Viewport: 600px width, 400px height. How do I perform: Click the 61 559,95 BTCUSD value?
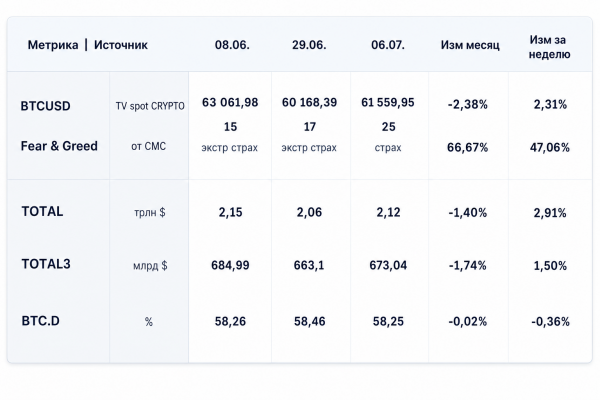click(x=388, y=103)
